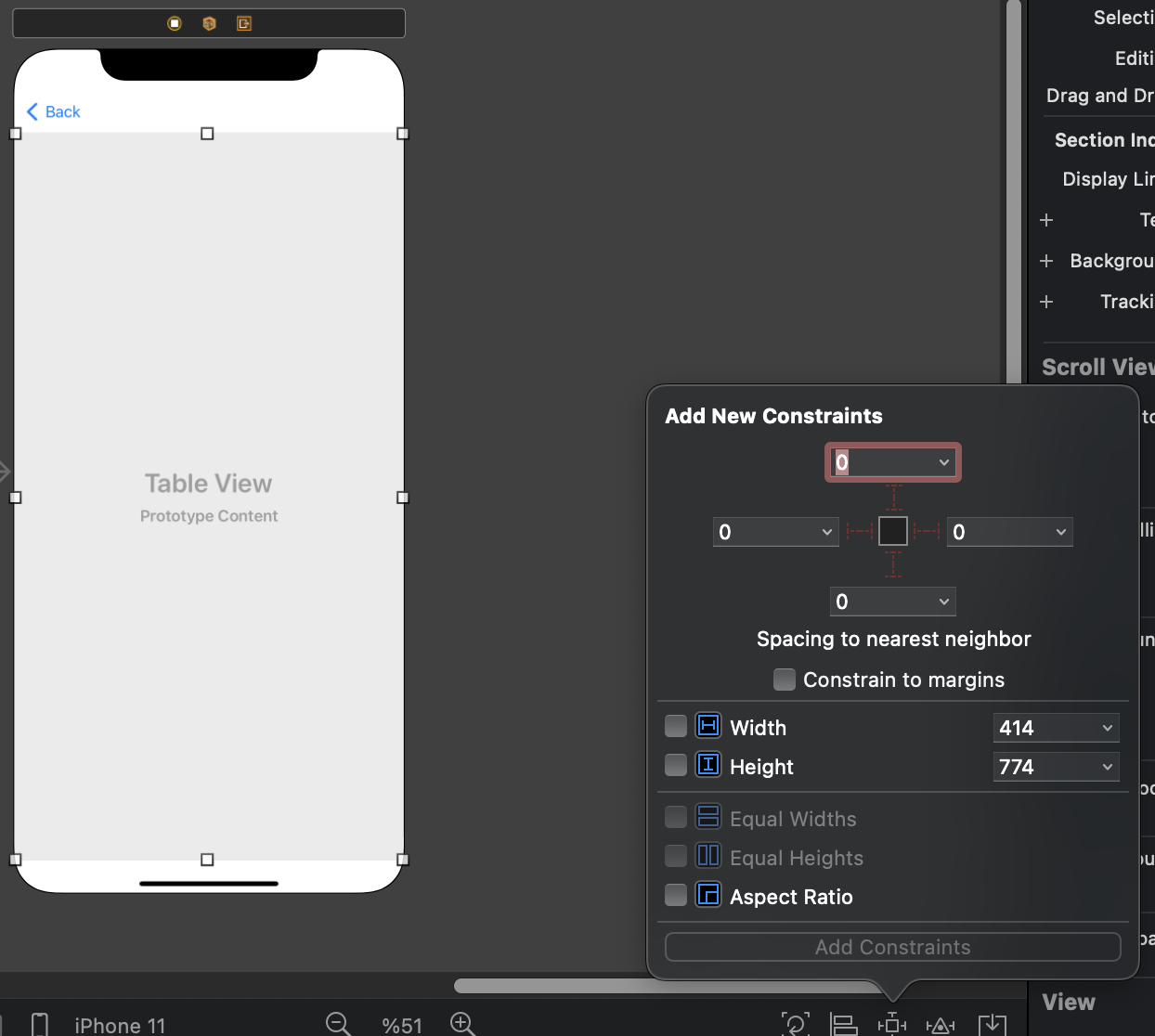
Task: Check the Equal Heights checkbox
Action: tap(676, 856)
